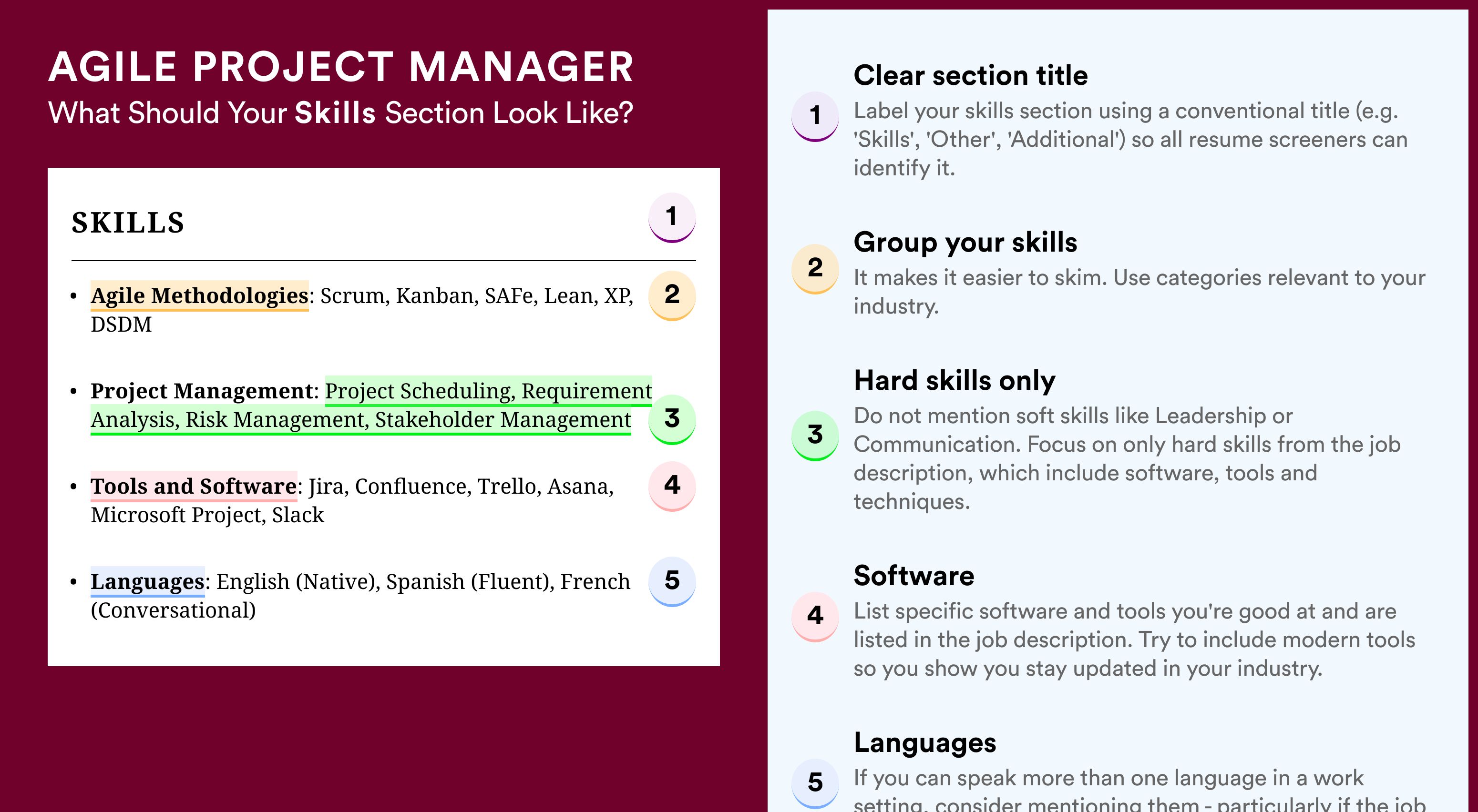This screenshot has height=812, width=1478.
Task: Click the green-highlighted 'Project Scheduling, Requirement' text
Action: tap(488, 391)
